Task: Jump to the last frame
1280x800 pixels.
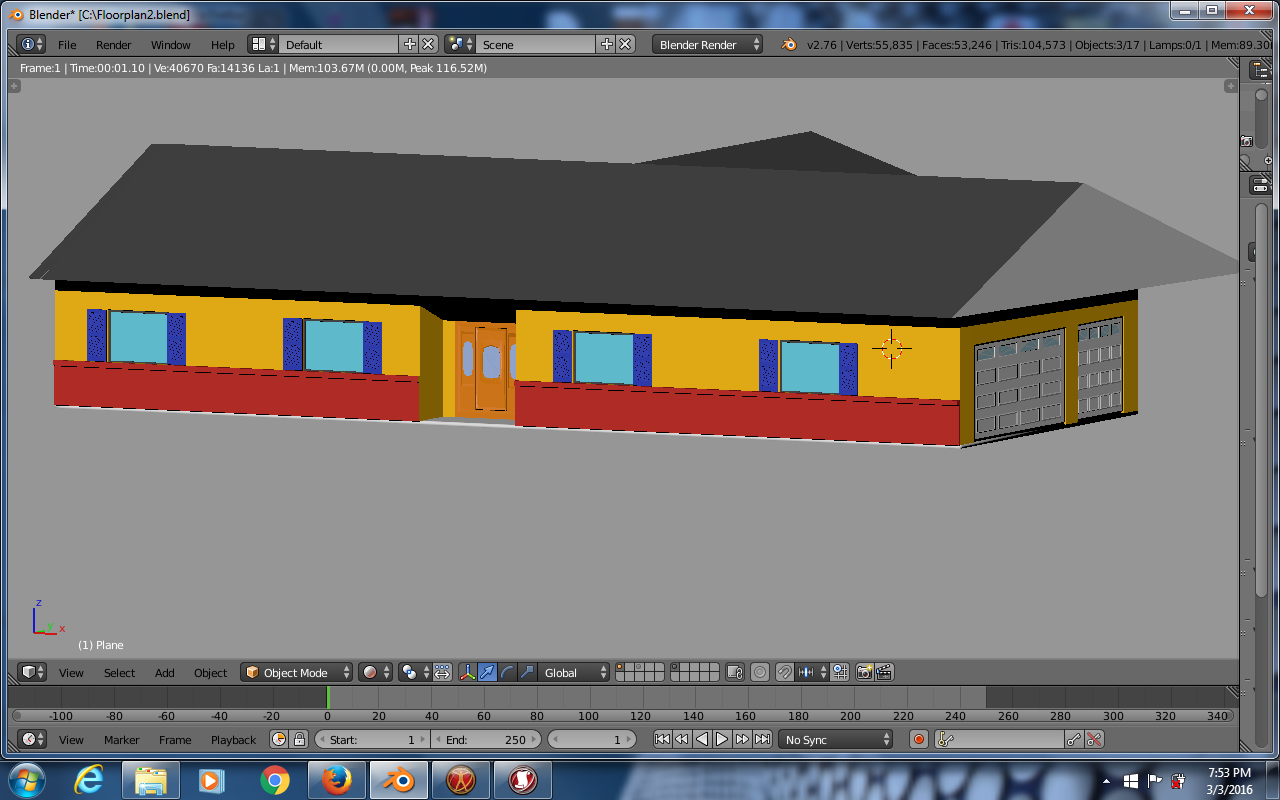Action: tap(762, 739)
